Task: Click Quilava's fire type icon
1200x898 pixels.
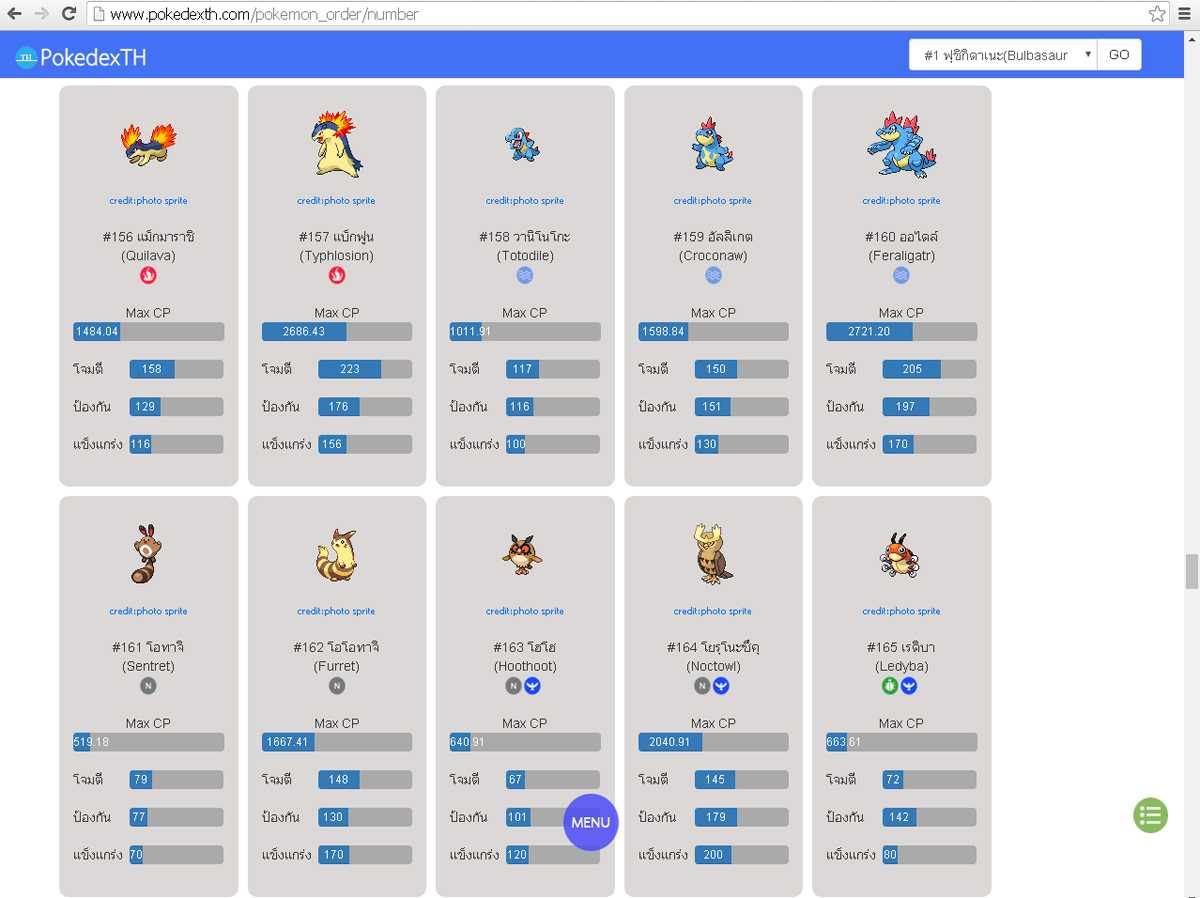Action: point(148,275)
